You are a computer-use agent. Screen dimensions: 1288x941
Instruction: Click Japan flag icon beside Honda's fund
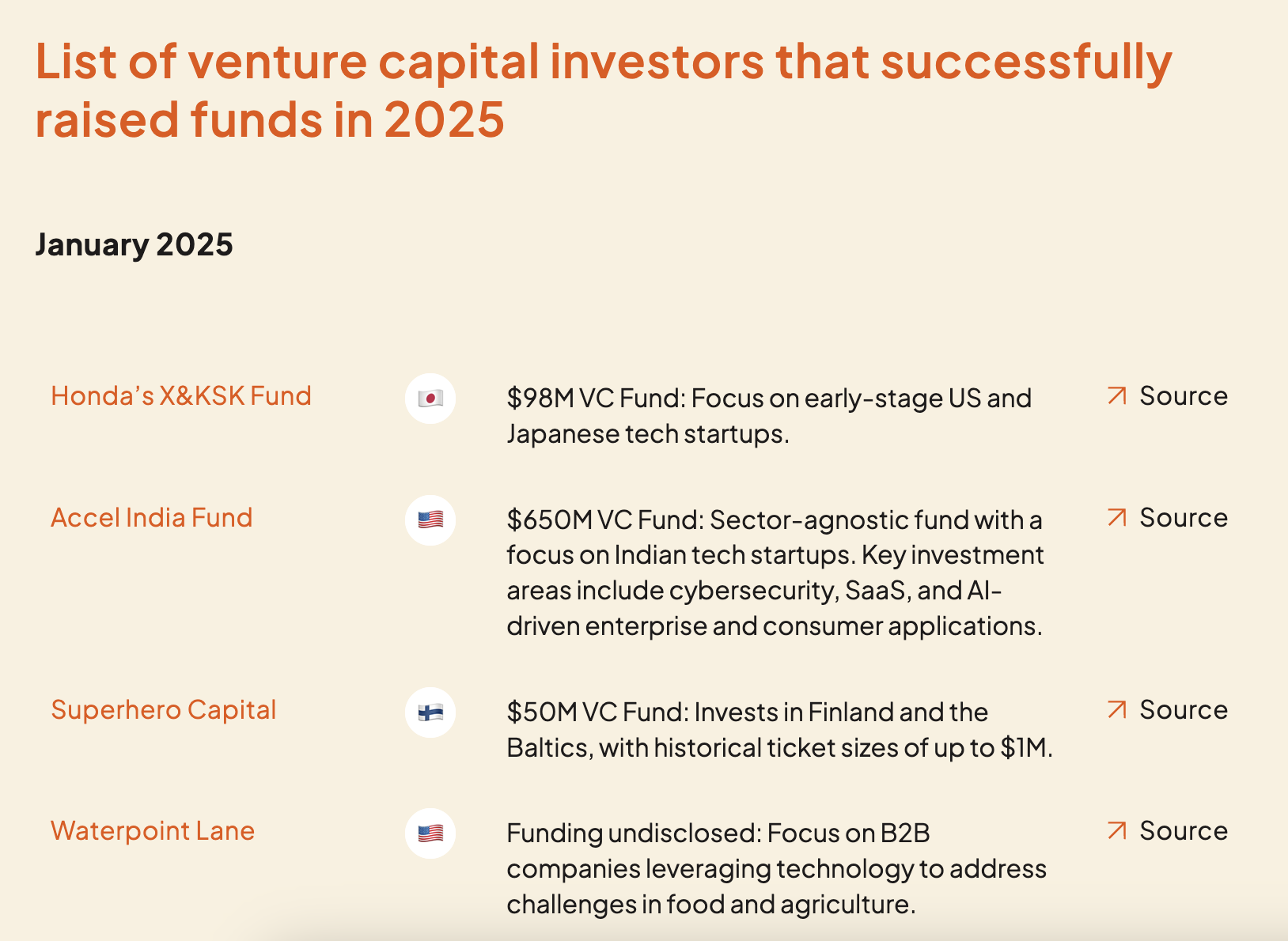click(x=430, y=399)
